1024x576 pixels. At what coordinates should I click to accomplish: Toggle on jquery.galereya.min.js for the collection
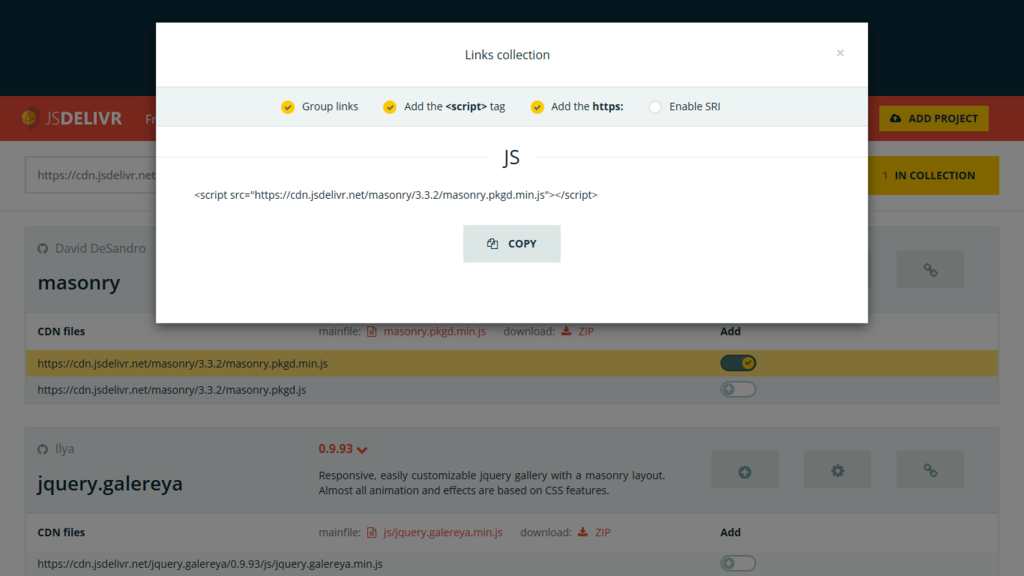738,563
